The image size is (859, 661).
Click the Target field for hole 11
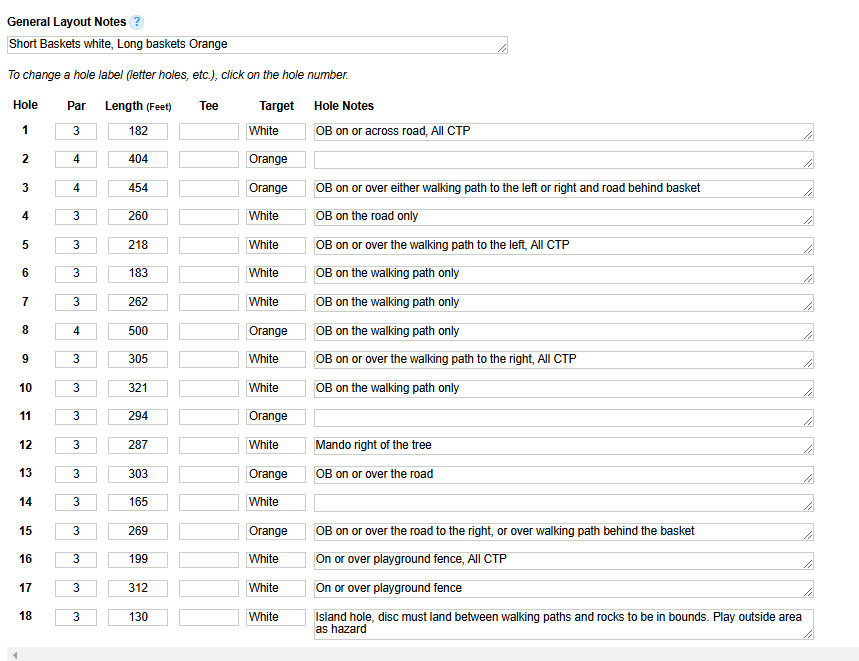pos(276,416)
